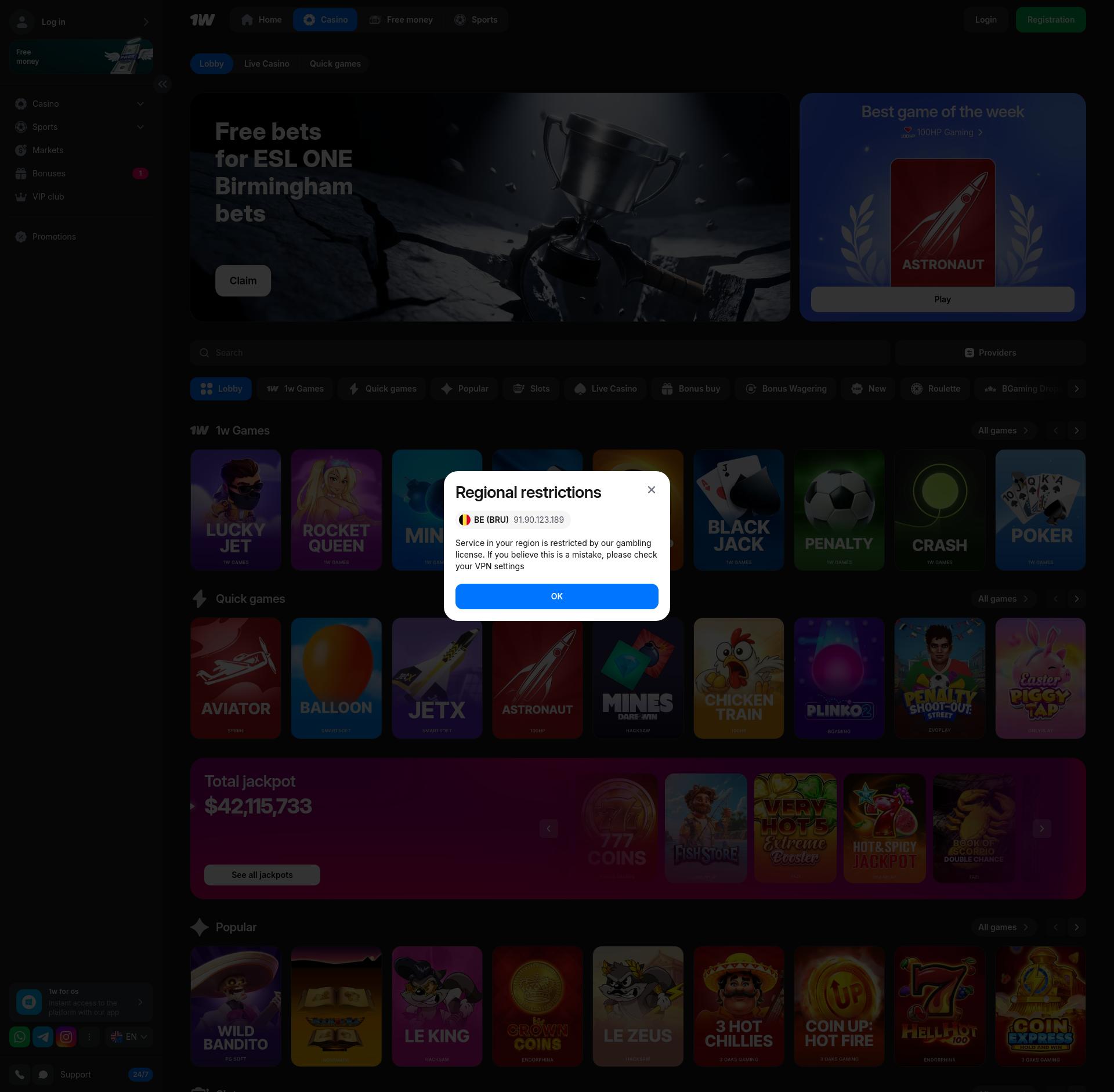Open more social links three-dot icon
The height and width of the screenshot is (1092, 1114).
89,1037
